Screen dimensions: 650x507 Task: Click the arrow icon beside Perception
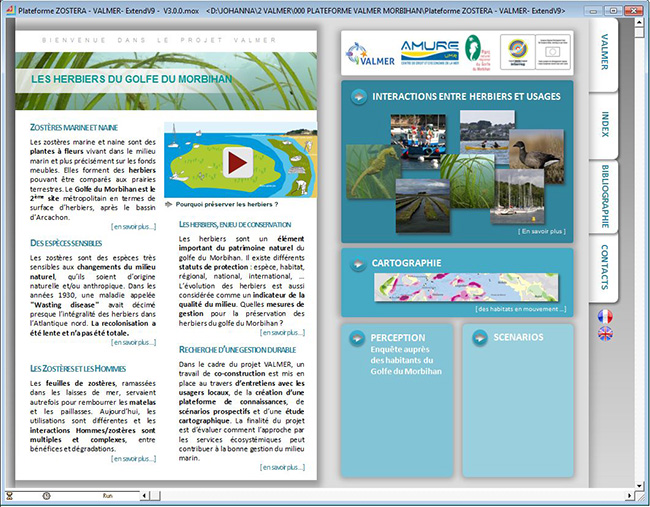point(357,338)
